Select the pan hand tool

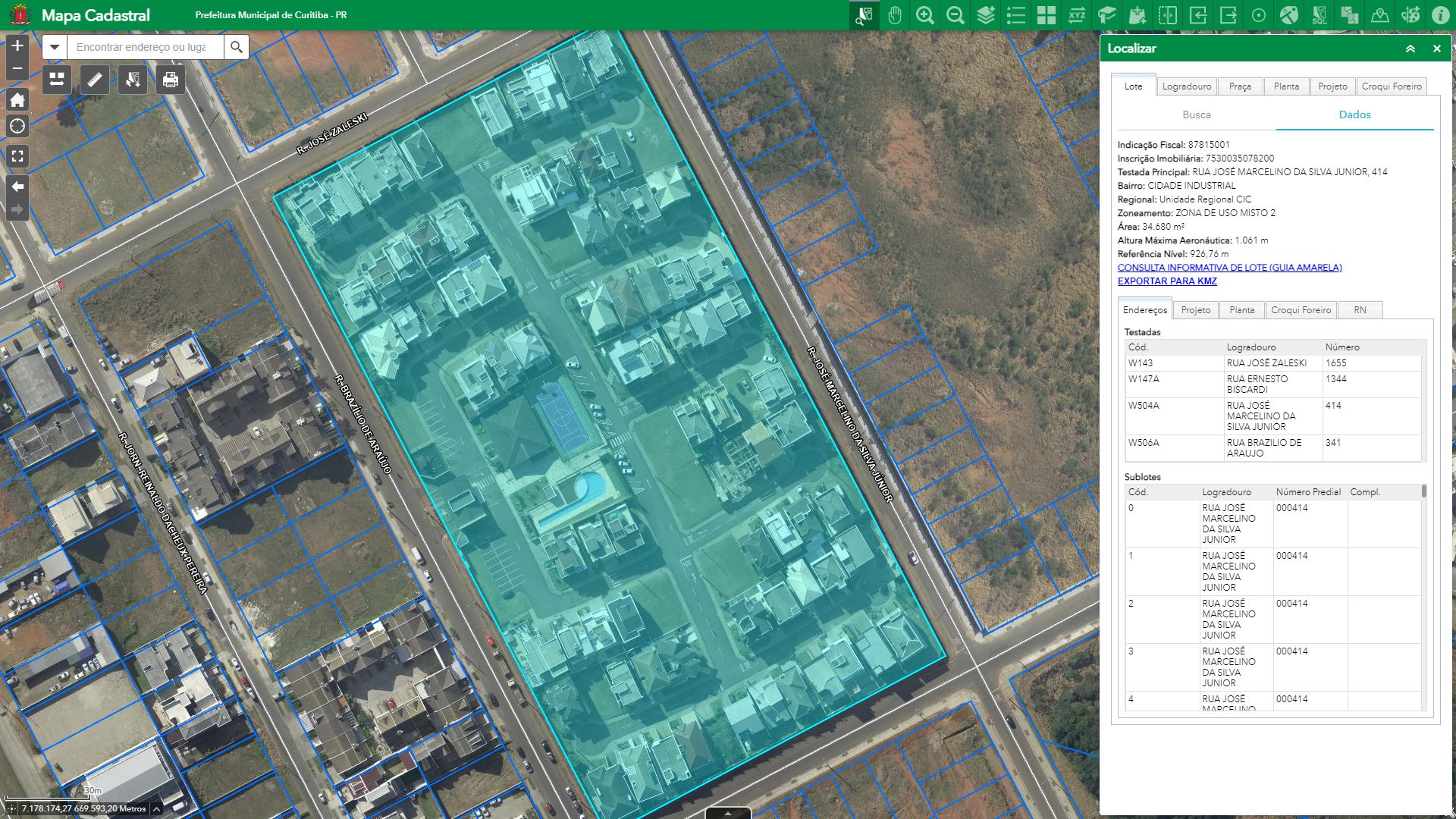895,15
